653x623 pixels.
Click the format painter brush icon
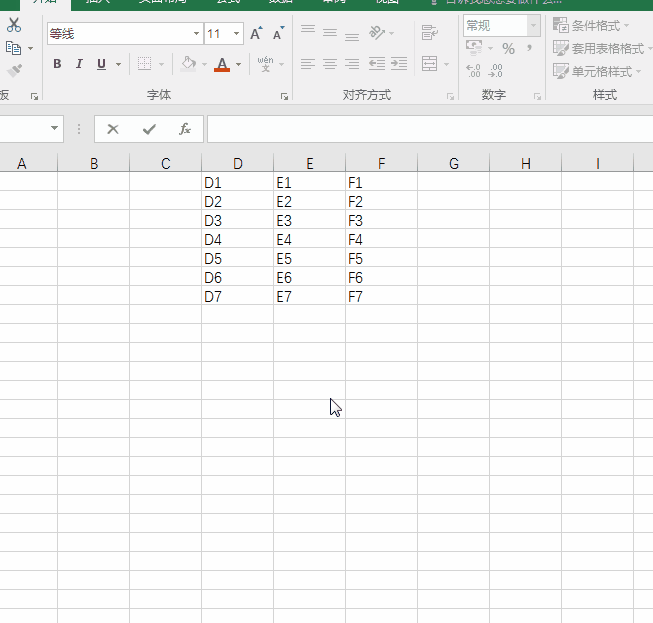pyautogui.click(x=14, y=70)
